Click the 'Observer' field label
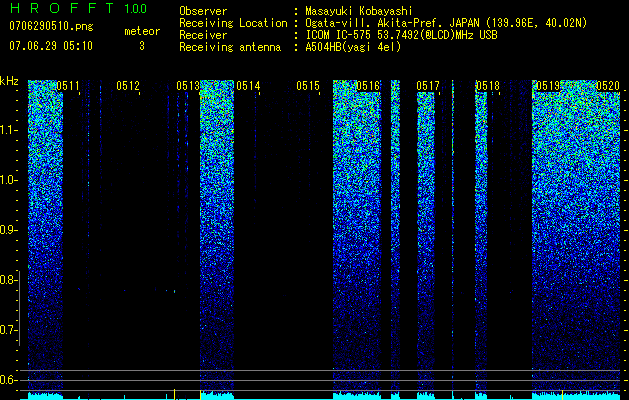 (x=203, y=11)
